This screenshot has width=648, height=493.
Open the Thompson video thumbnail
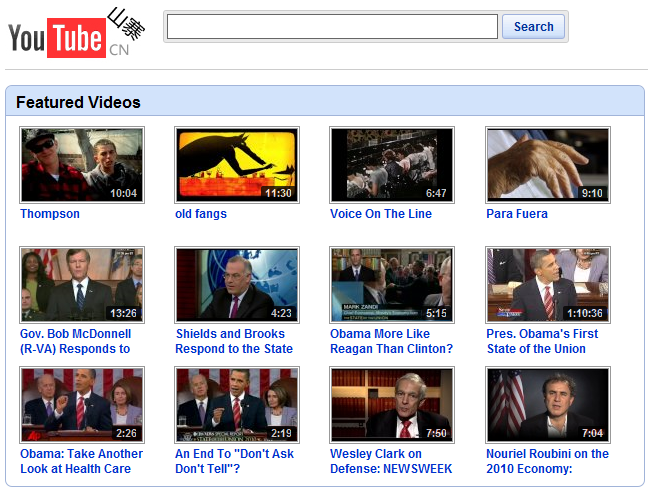82,164
